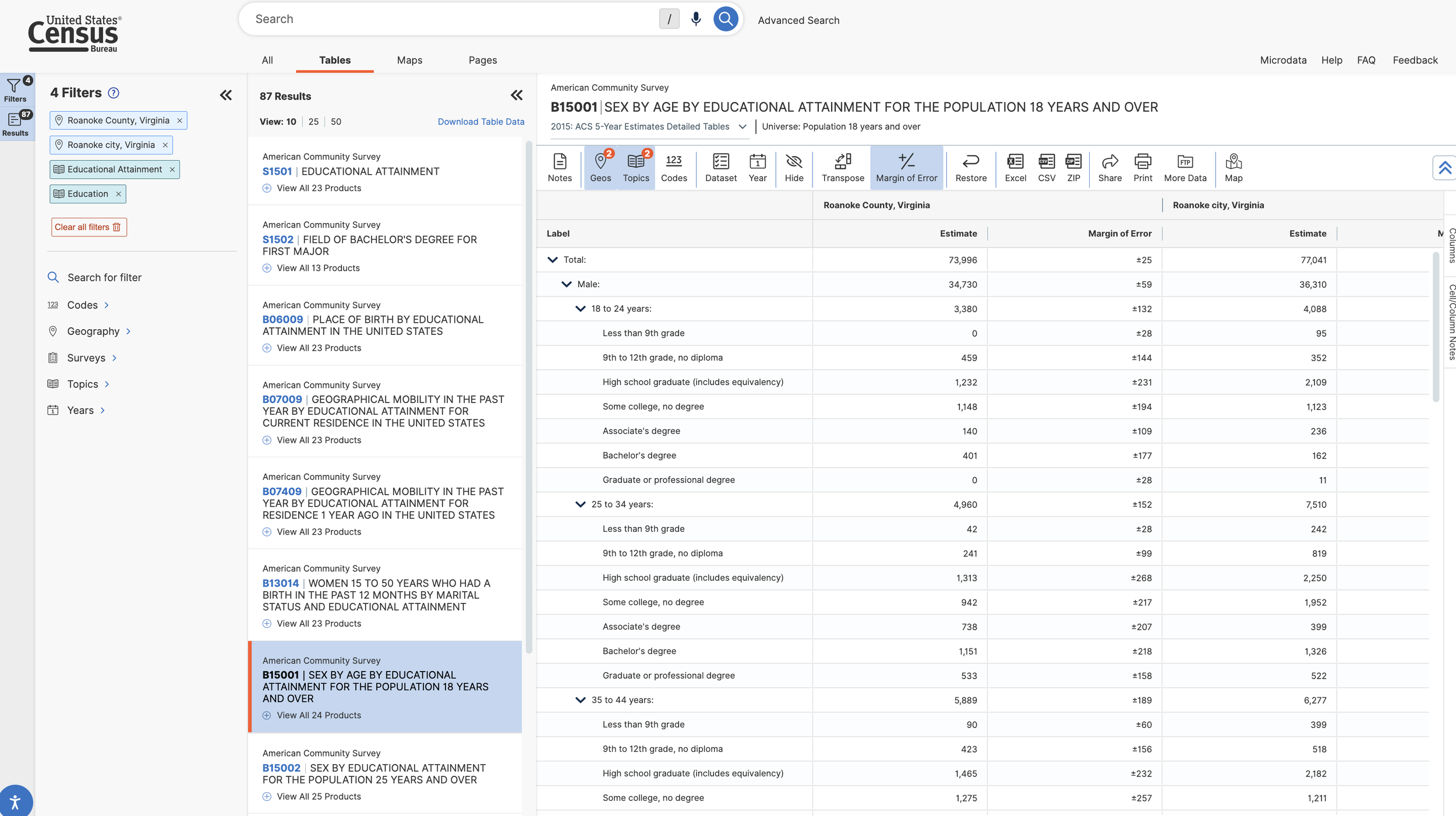The width and height of the screenshot is (1456, 816).
Task: Switch to the Pages tab
Action: pos(482,60)
